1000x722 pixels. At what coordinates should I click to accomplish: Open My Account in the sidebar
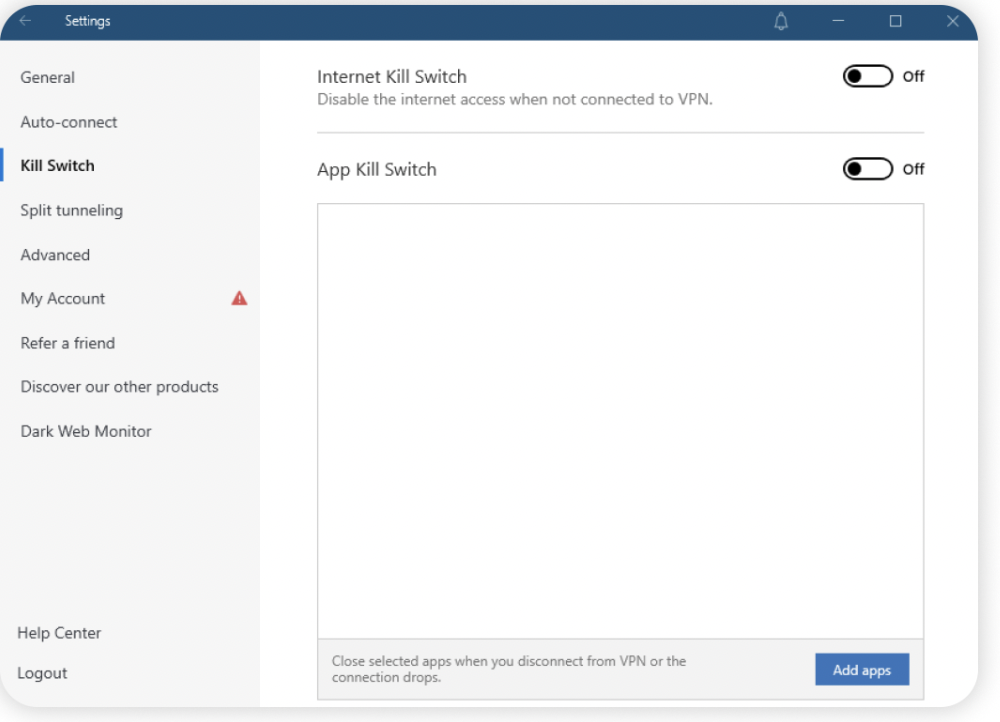click(63, 298)
